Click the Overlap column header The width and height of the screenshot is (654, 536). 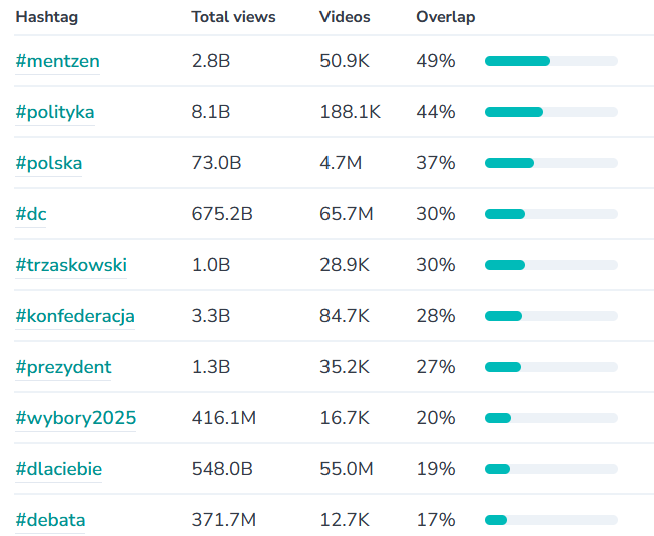click(445, 17)
